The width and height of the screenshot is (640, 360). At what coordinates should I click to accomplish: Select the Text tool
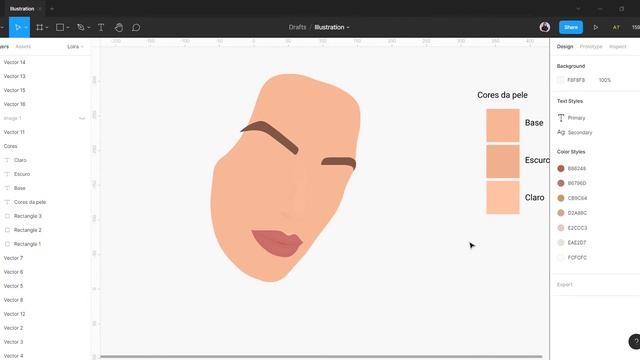click(101, 27)
